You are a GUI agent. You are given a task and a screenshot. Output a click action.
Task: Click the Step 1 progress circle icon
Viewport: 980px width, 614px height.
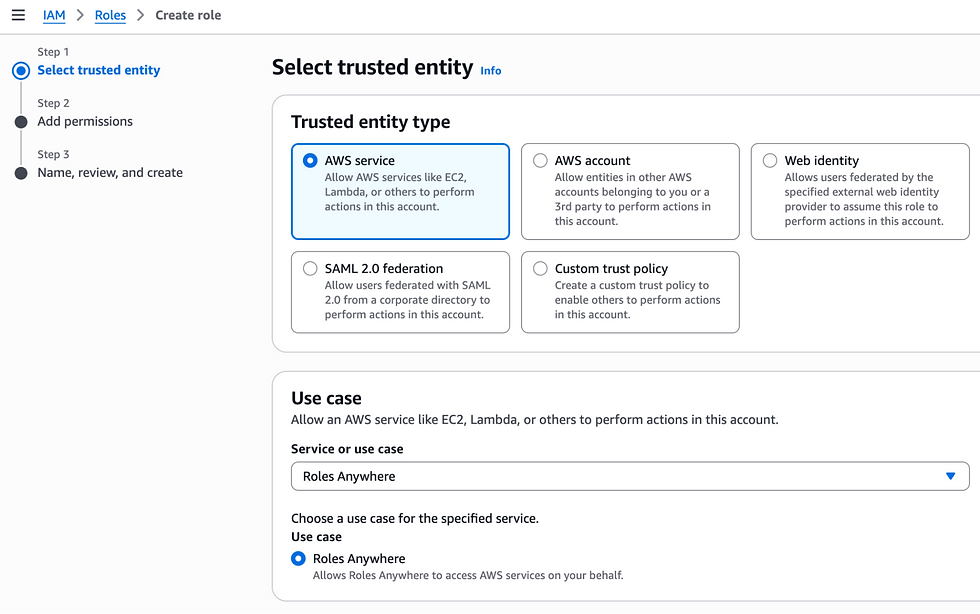[x=21, y=71]
